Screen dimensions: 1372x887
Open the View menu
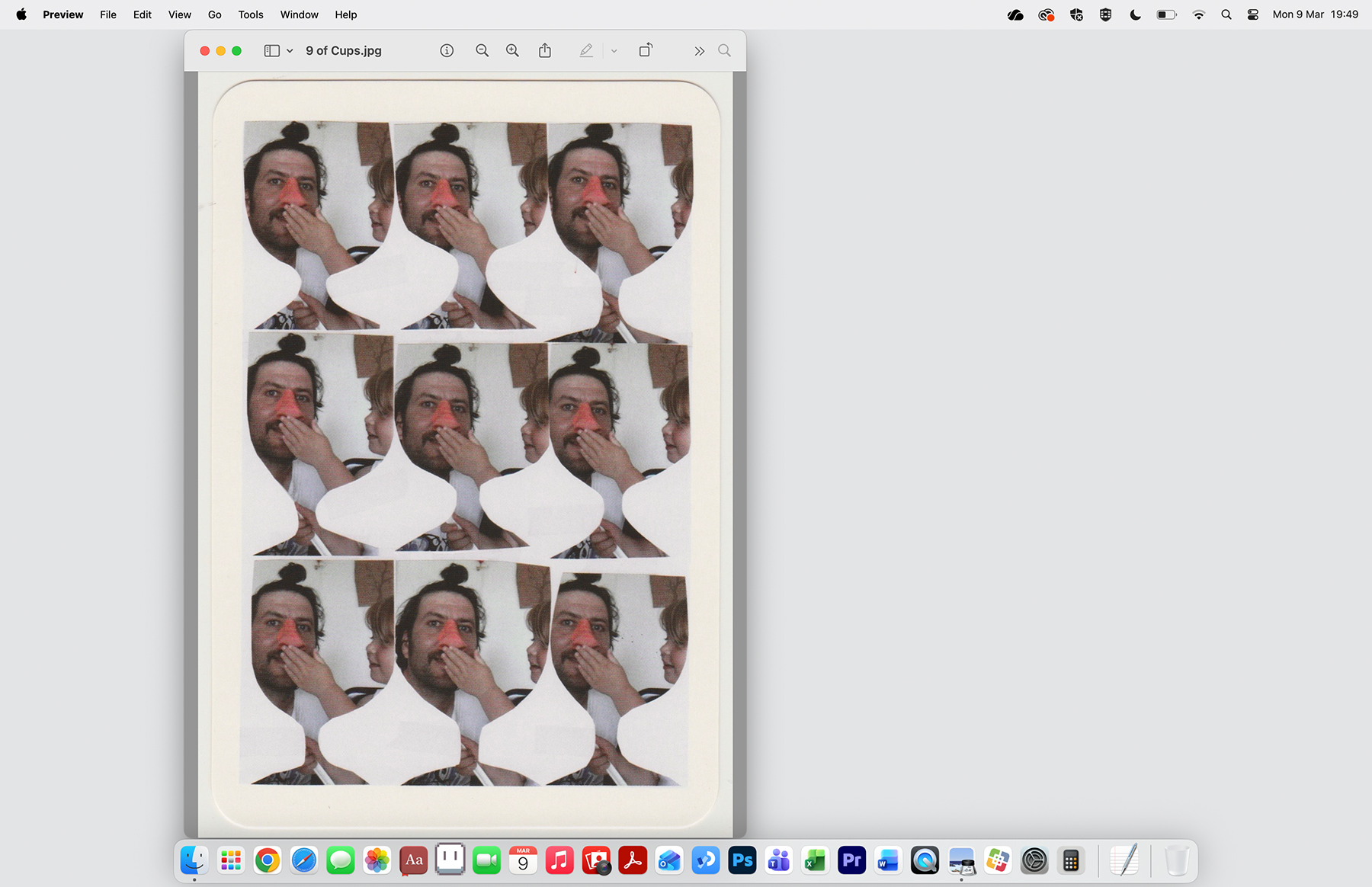179,14
